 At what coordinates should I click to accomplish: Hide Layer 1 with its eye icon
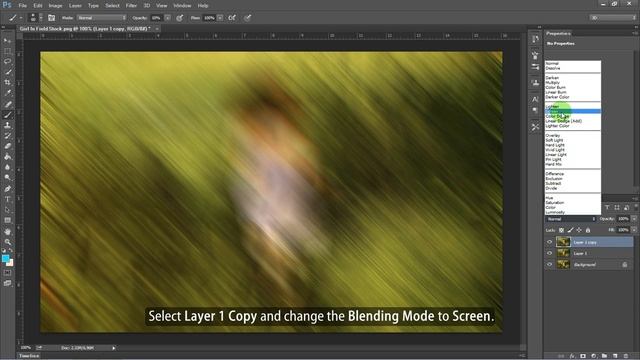click(x=549, y=253)
